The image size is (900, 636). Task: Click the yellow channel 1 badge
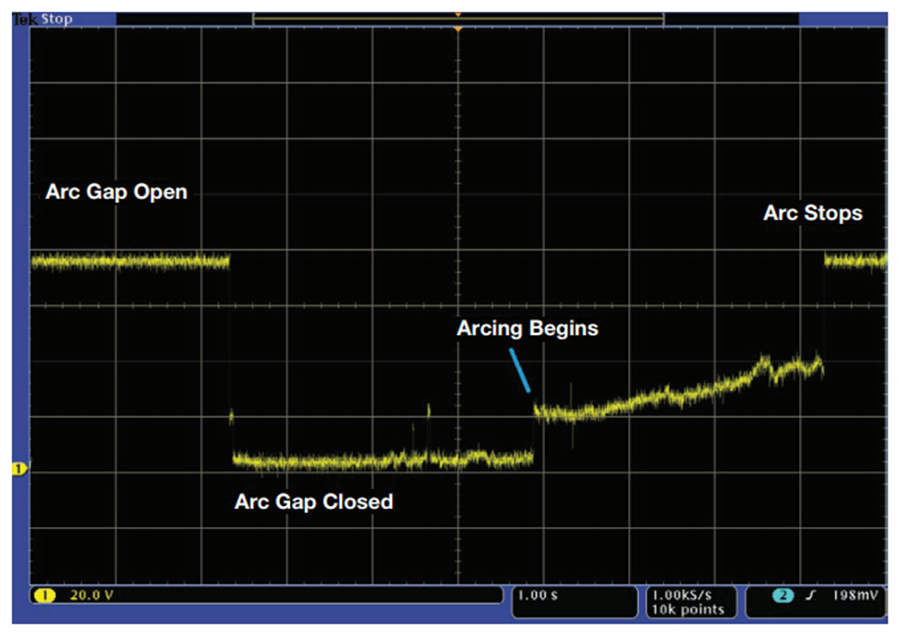pyautogui.click(x=44, y=595)
